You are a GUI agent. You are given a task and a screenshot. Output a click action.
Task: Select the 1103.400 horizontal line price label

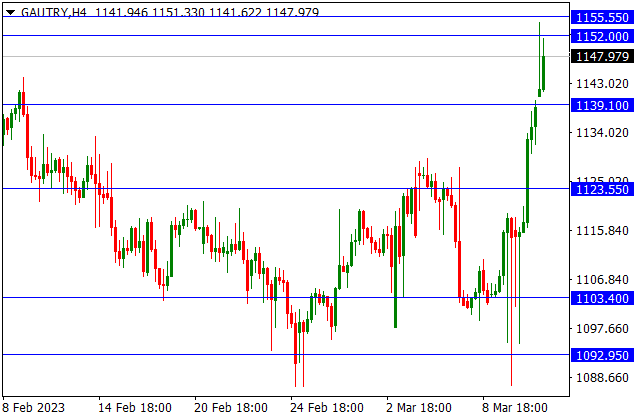pyautogui.click(x=602, y=298)
